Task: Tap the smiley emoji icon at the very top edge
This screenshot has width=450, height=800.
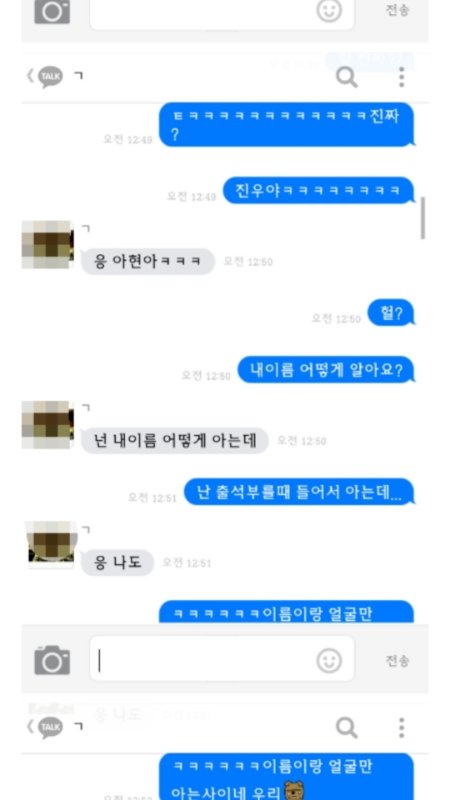Action: click(329, 11)
